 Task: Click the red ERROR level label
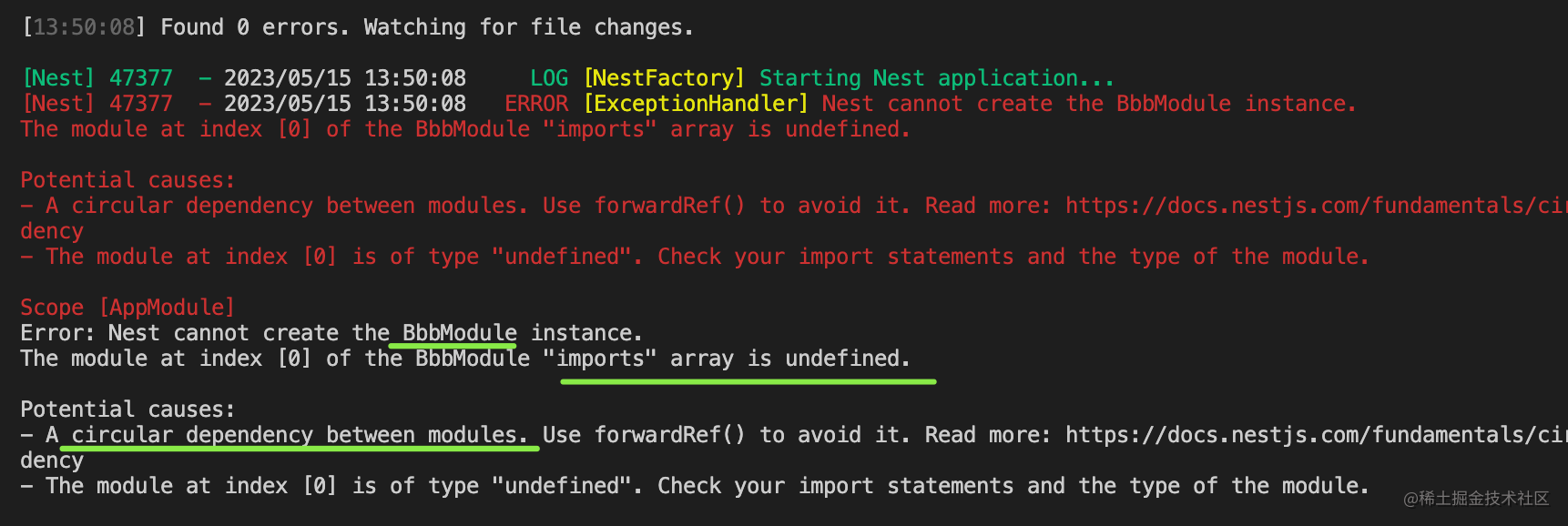click(536, 104)
